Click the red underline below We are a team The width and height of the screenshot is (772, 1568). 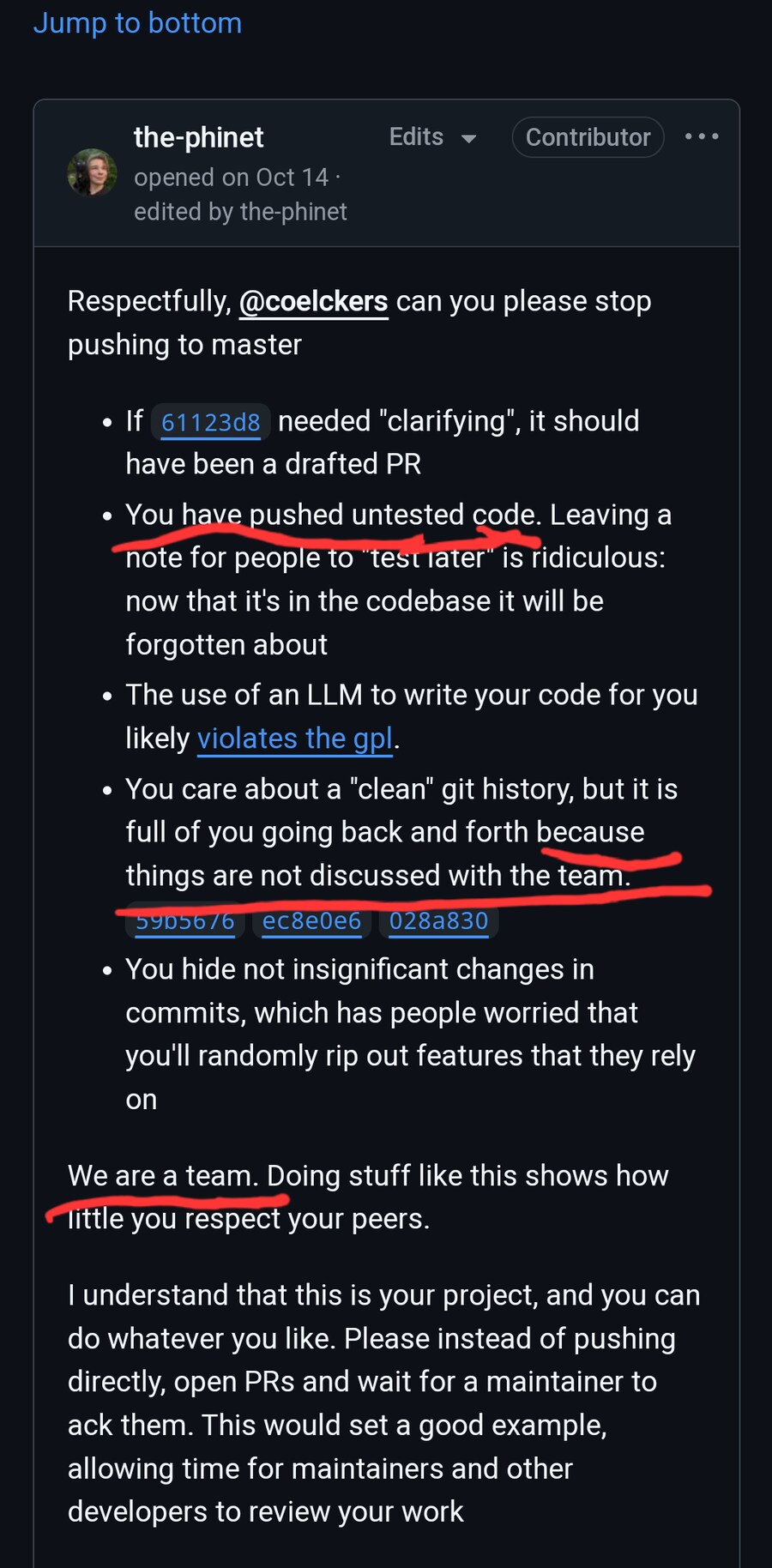[167, 1200]
